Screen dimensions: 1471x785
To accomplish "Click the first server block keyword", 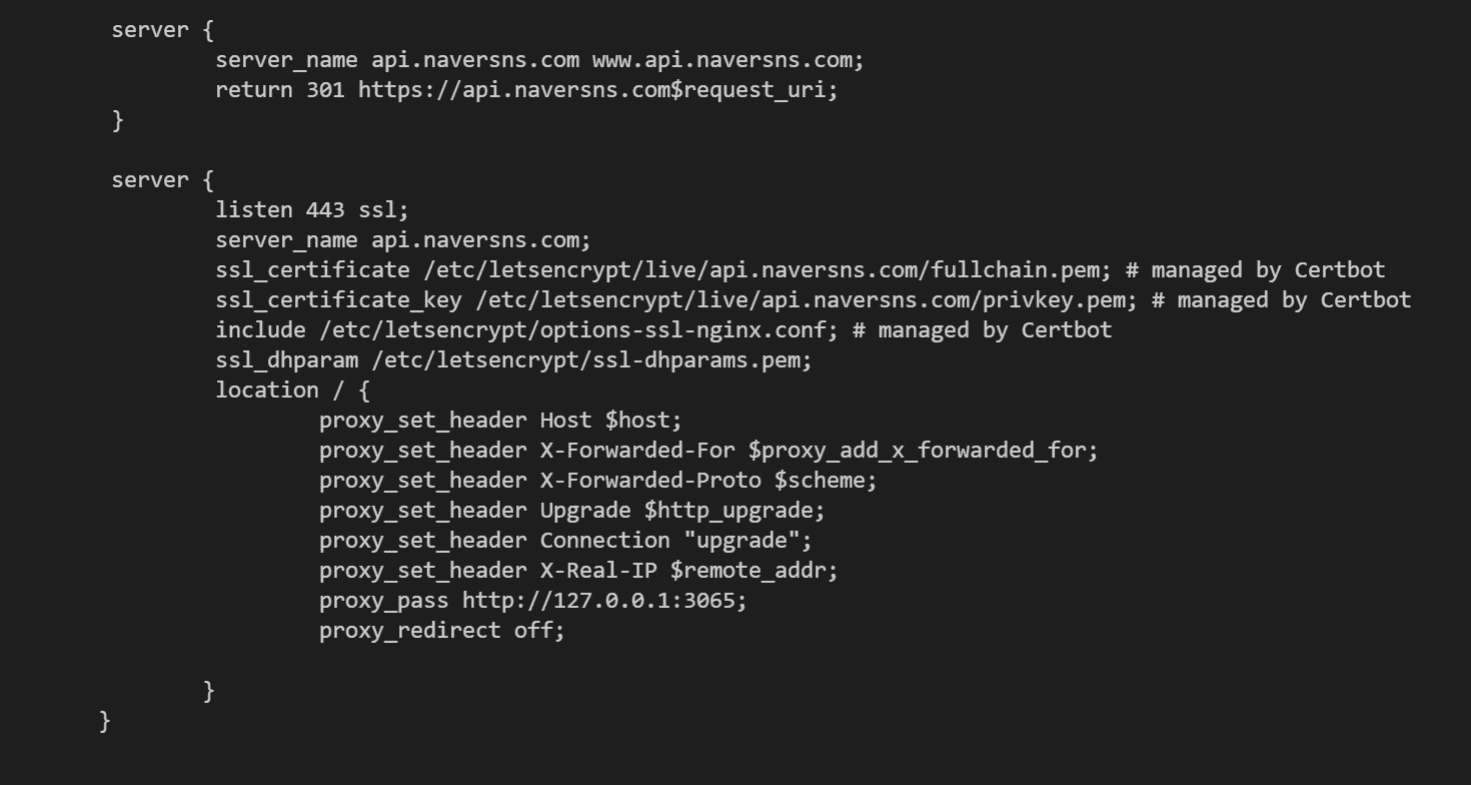I will click(x=149, y=30).
